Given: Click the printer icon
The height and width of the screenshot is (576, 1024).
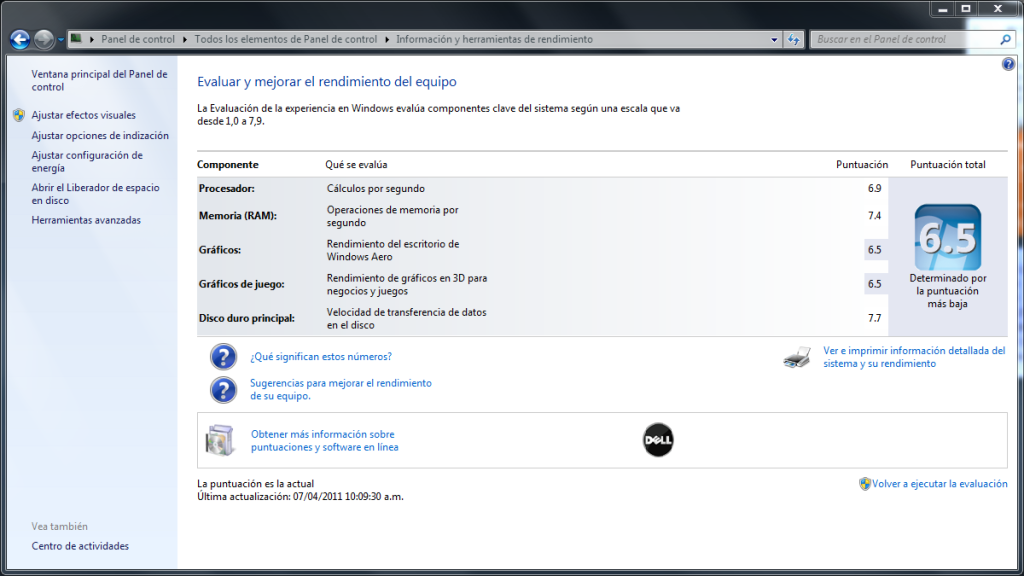Looking at the screenshot, I should click(x=797, y=357).
